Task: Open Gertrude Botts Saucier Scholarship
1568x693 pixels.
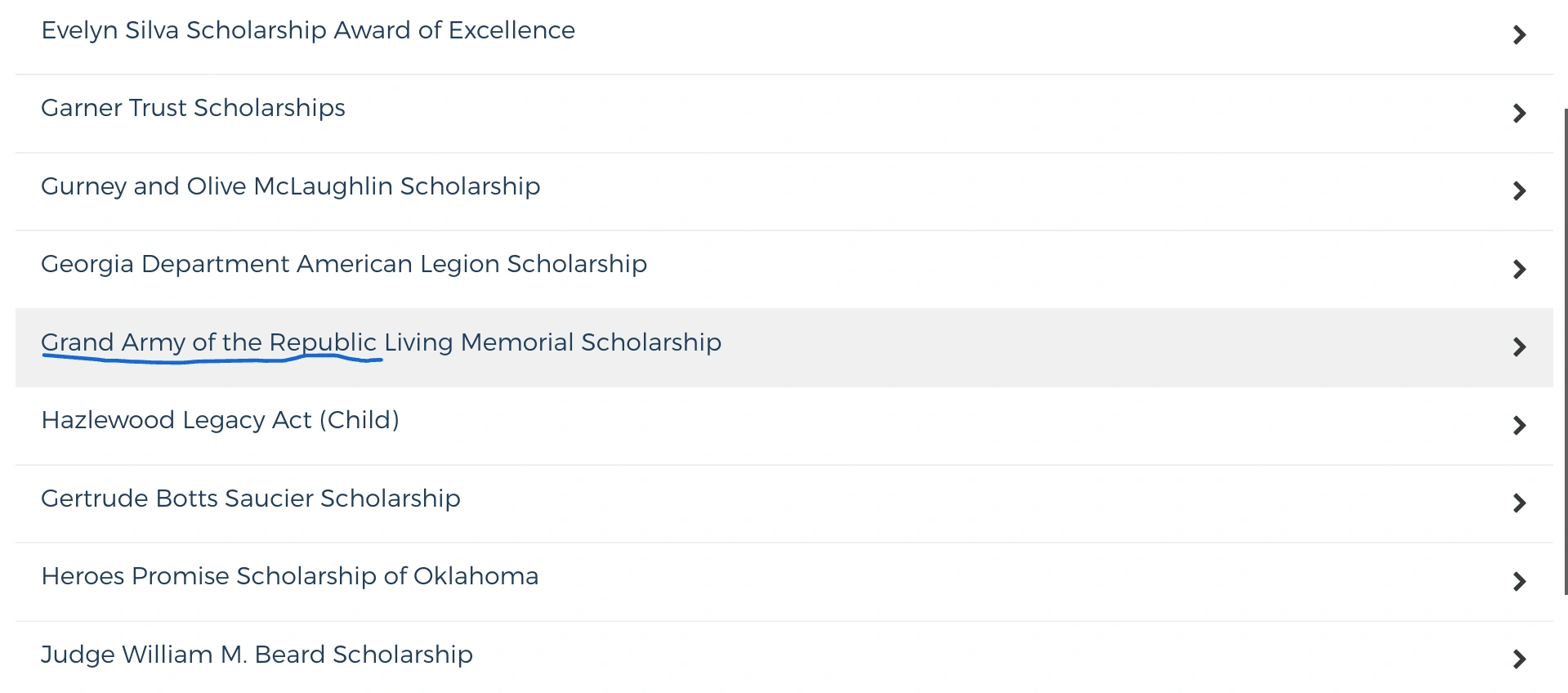Action: [x=250, y=499]
